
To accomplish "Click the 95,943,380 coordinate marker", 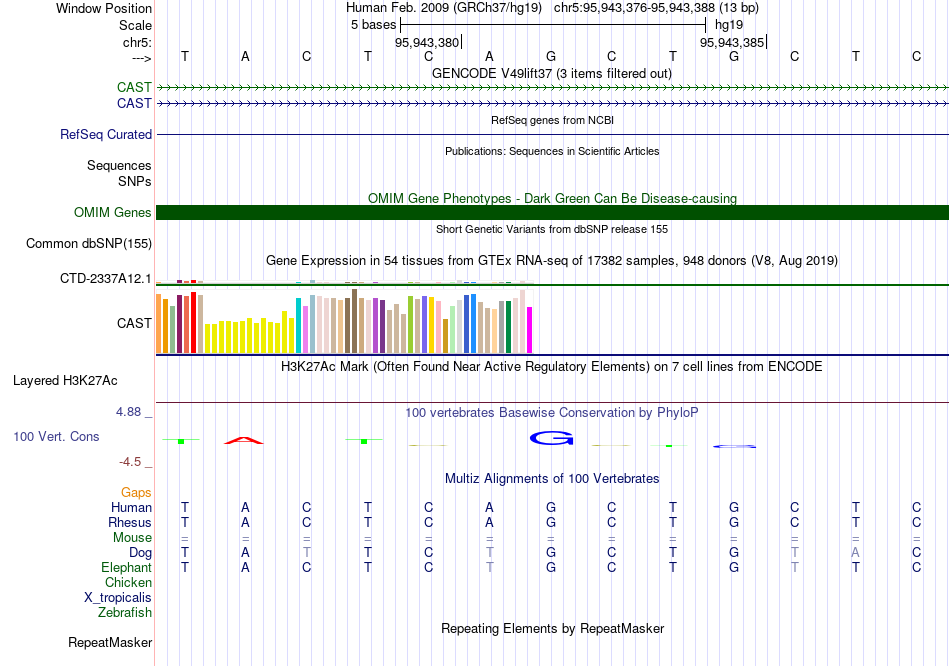I will click(x=427, y=42).
